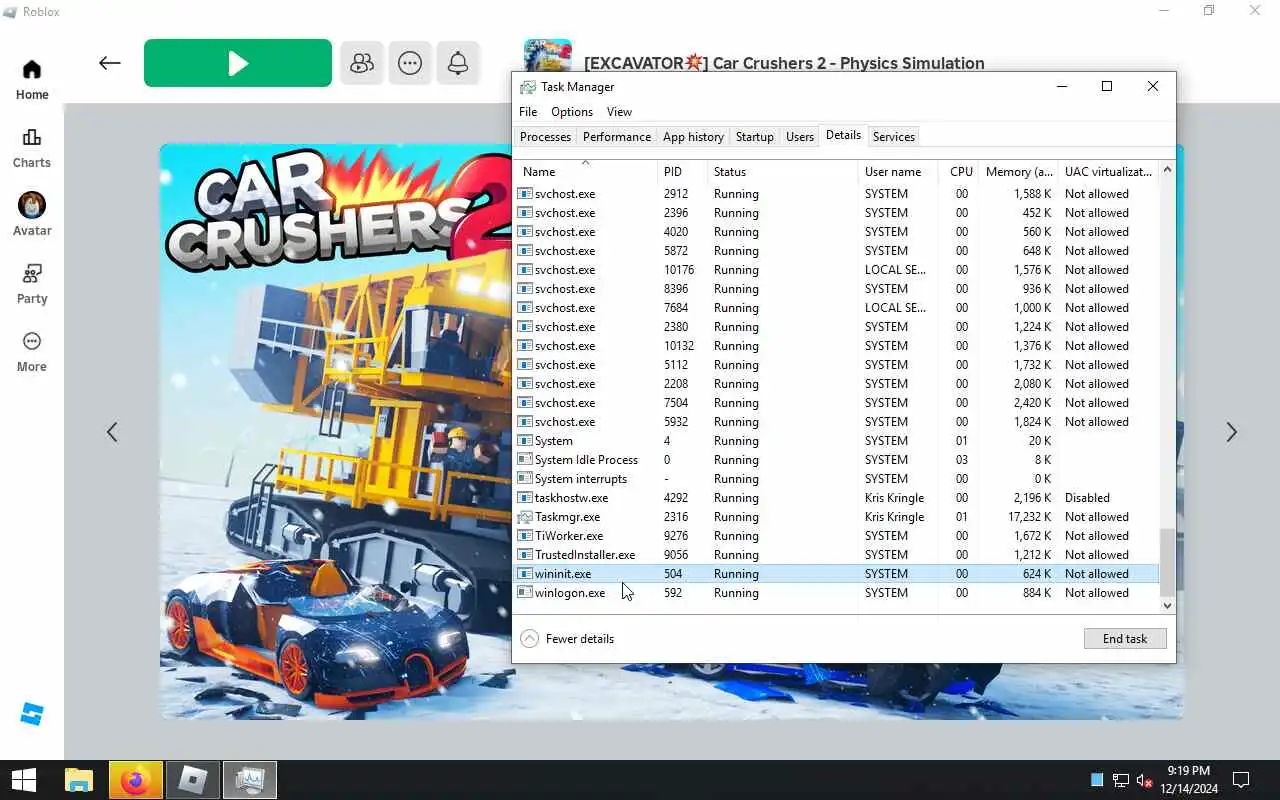Select the Taskmgr.exe process row

click(x=836, y=517)
